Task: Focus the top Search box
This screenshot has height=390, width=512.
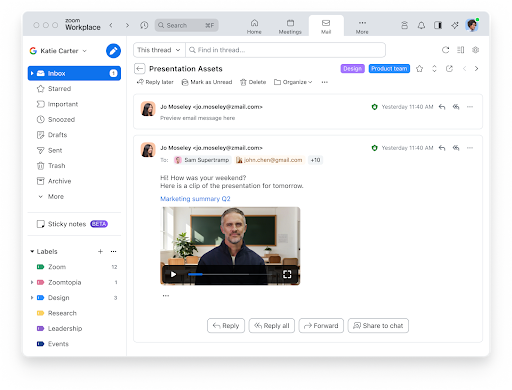Action: coord(187,25)
